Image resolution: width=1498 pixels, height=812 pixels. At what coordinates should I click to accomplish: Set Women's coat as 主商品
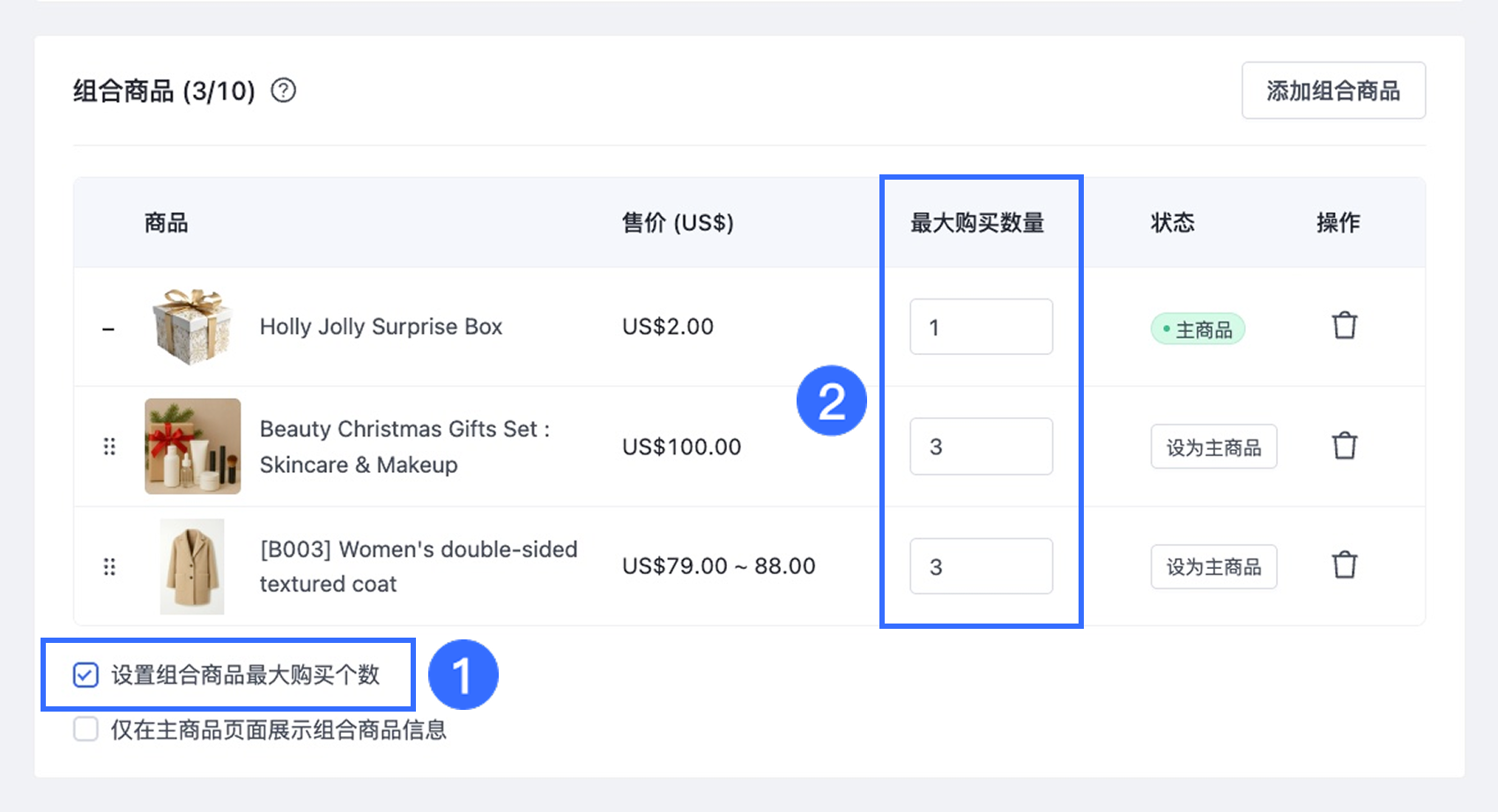point(1213,566)
